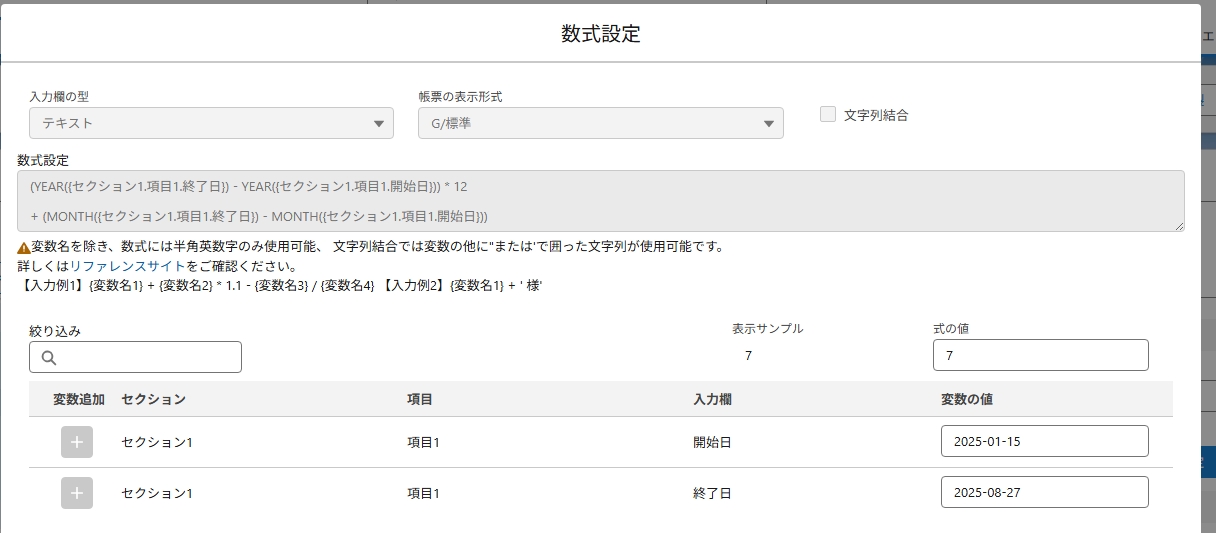
Task: Expand the 帳票の表示形式 combo box showing G/標準
Action: [590, 123]
